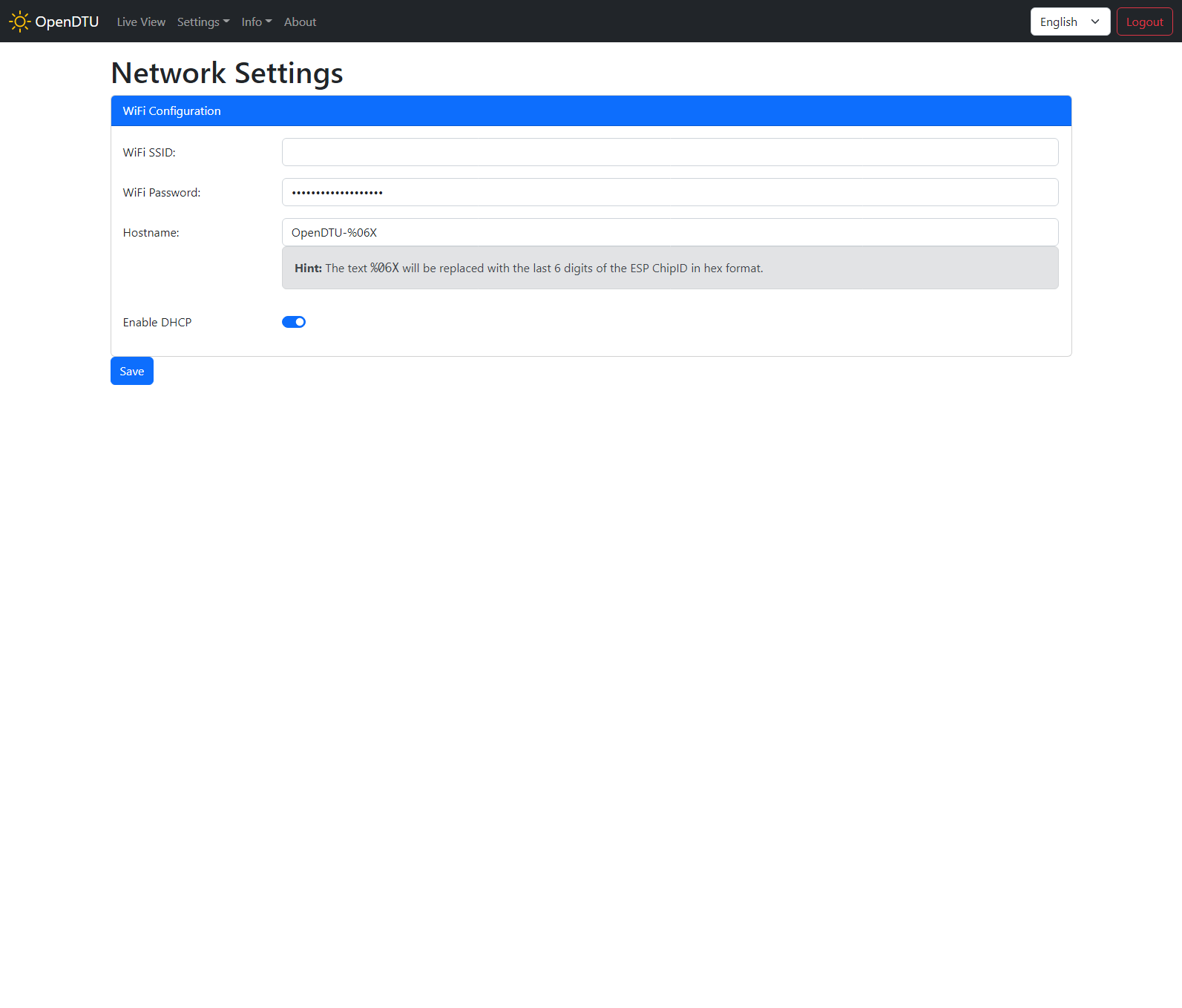The image size is (1182, 1008).
Task: Click the "WiFi SSID:" label
Action: point(149,152)
